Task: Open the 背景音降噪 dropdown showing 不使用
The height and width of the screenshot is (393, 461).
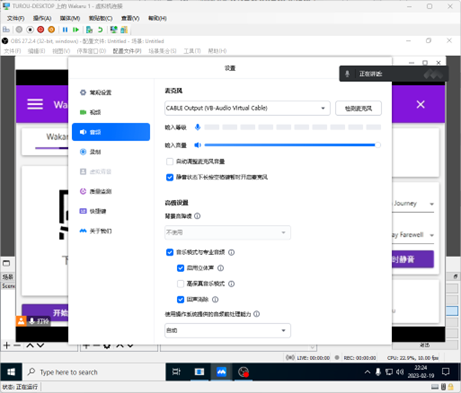Action: click(228, 232)
